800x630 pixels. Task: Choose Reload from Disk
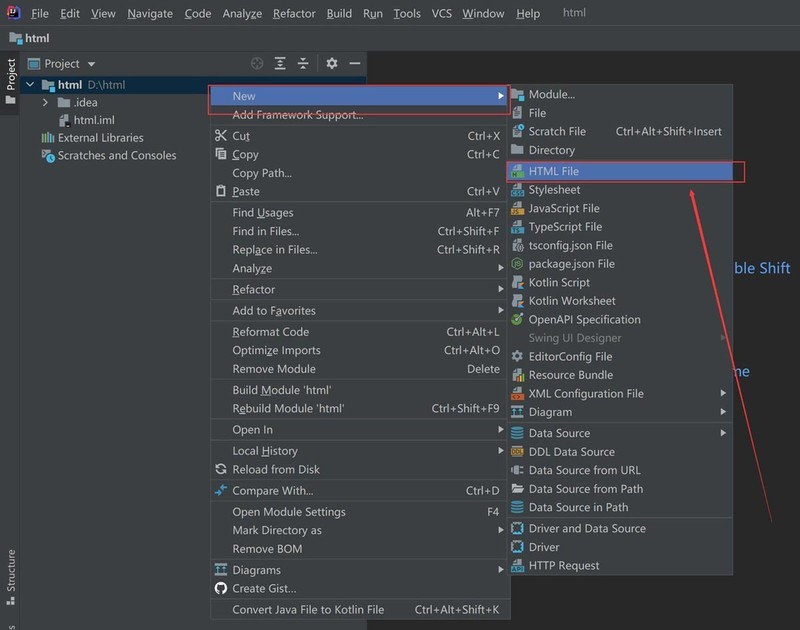pos(276,469)
